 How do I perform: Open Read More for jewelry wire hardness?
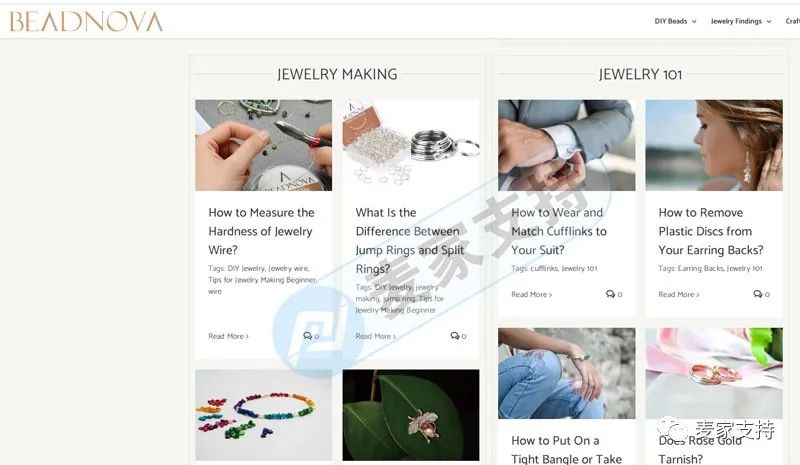click(228, 336)
